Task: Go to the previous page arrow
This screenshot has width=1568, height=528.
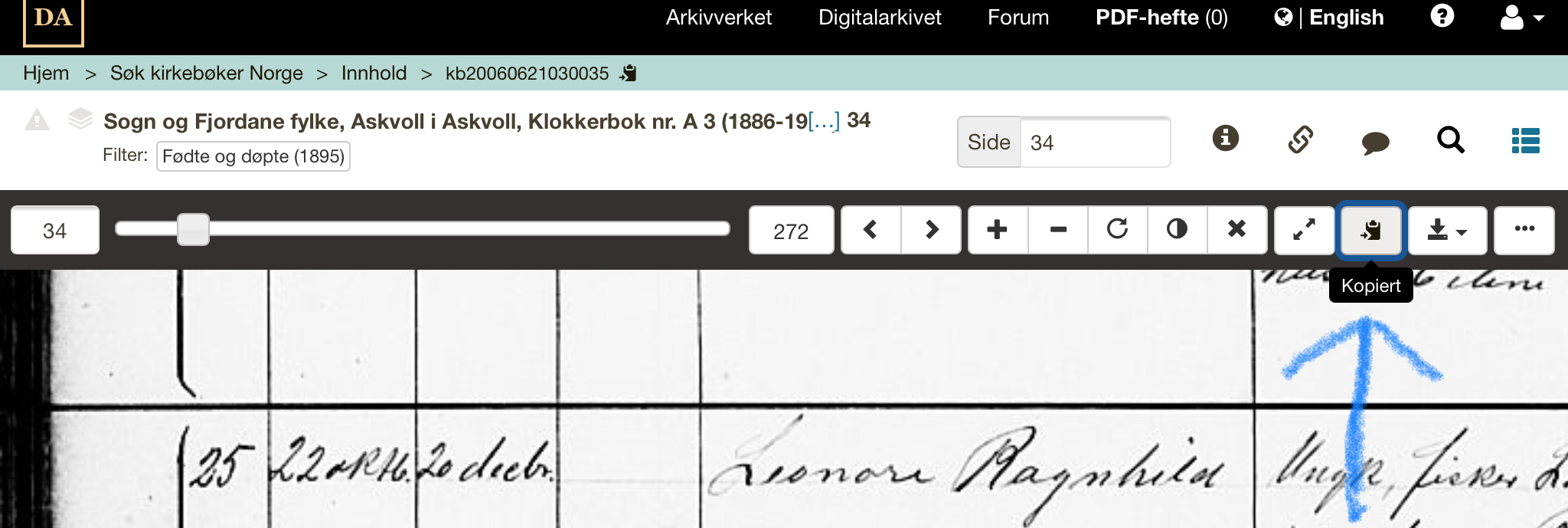Action: pos(871,230)
